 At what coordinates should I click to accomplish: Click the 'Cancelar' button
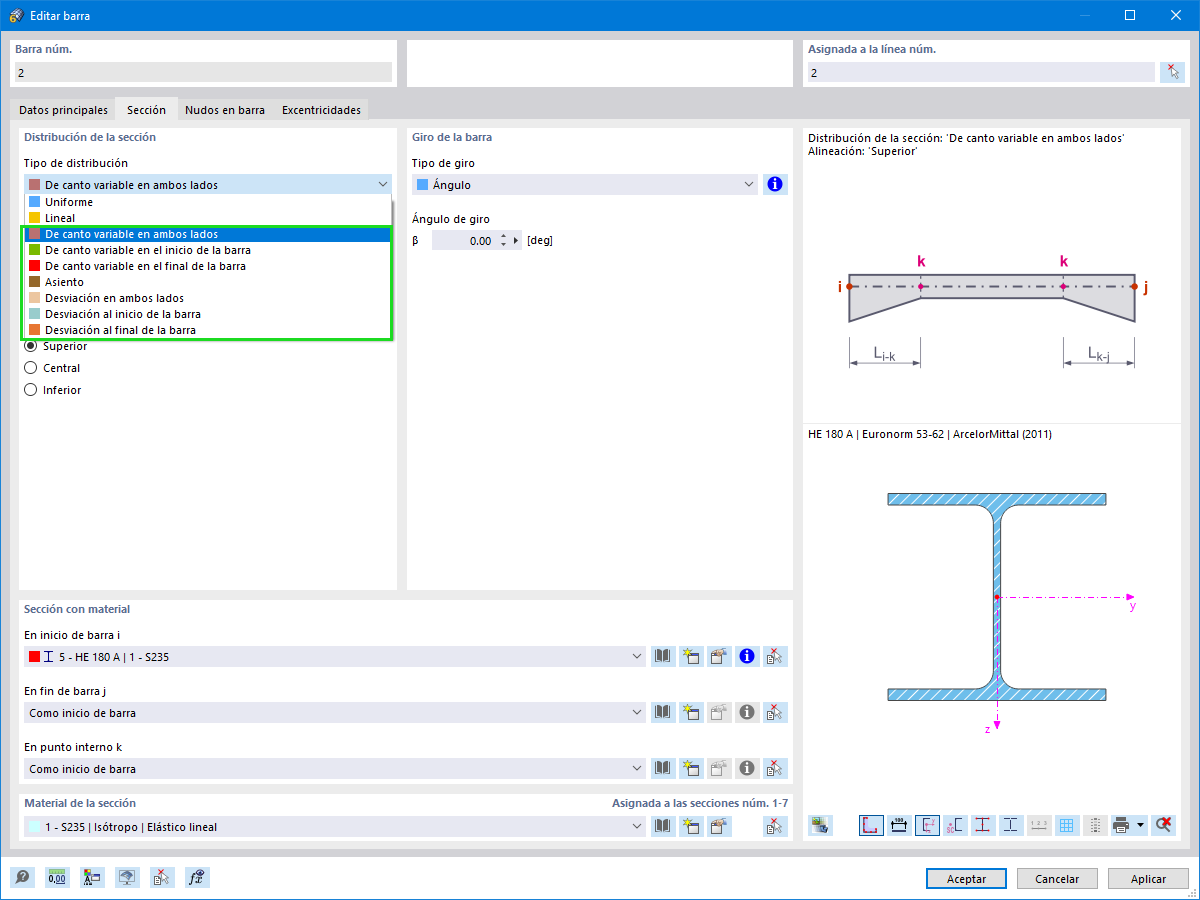(1057, 879)
